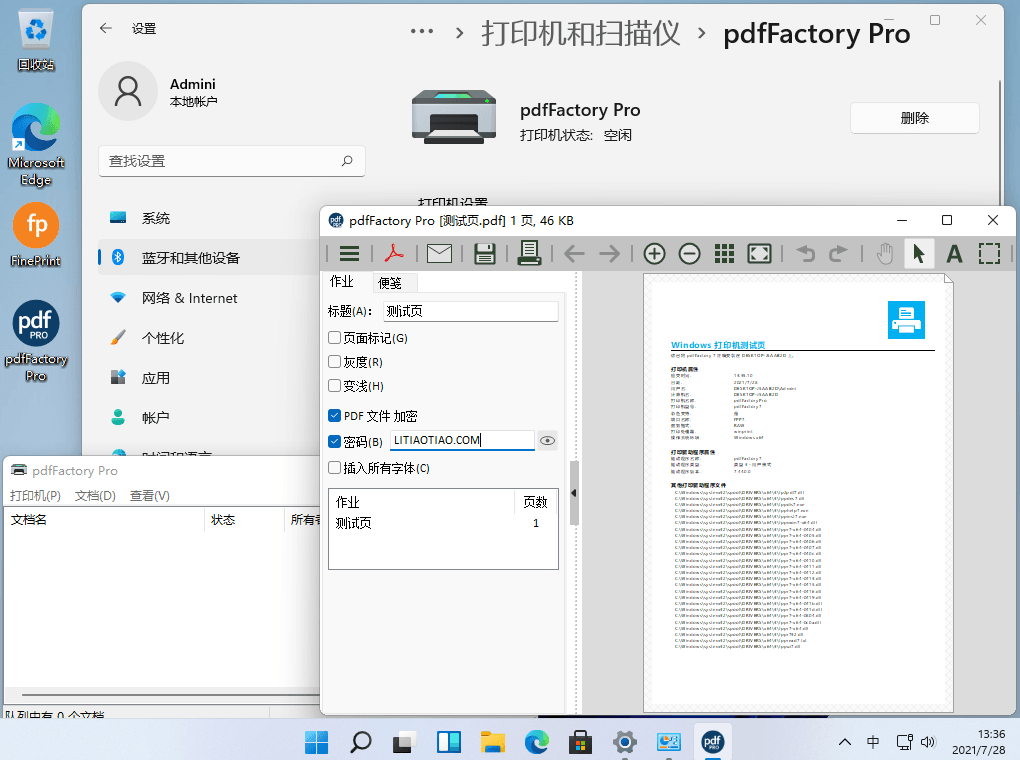Click the password input field
Viewport: 1020px width, 760px height.
coord(462,441)
